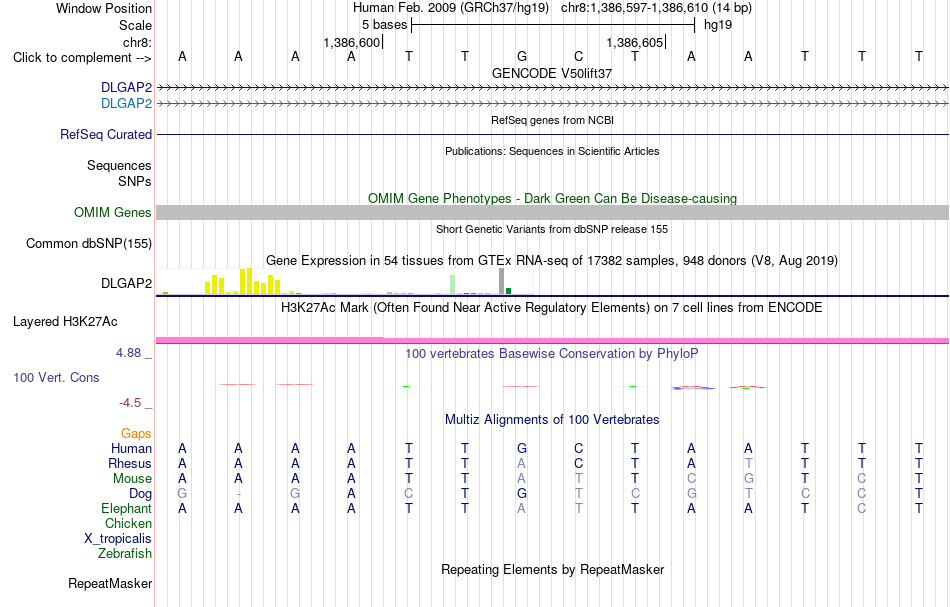Click the RepeatMasker track label
This screenshot has height=607, width=950.
tap(110, 583)
